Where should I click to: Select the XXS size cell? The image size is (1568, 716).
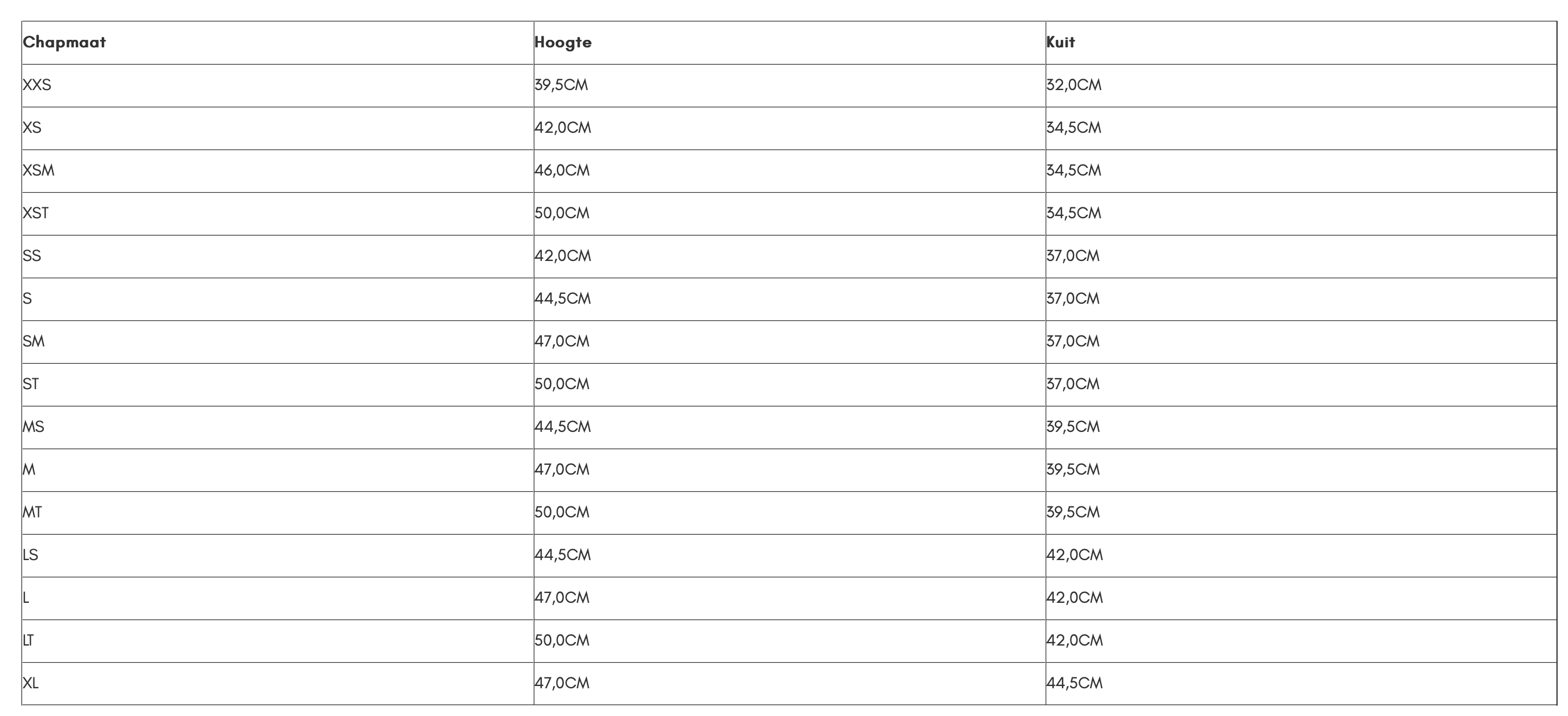pyautogui.click(x=37, y=85)
